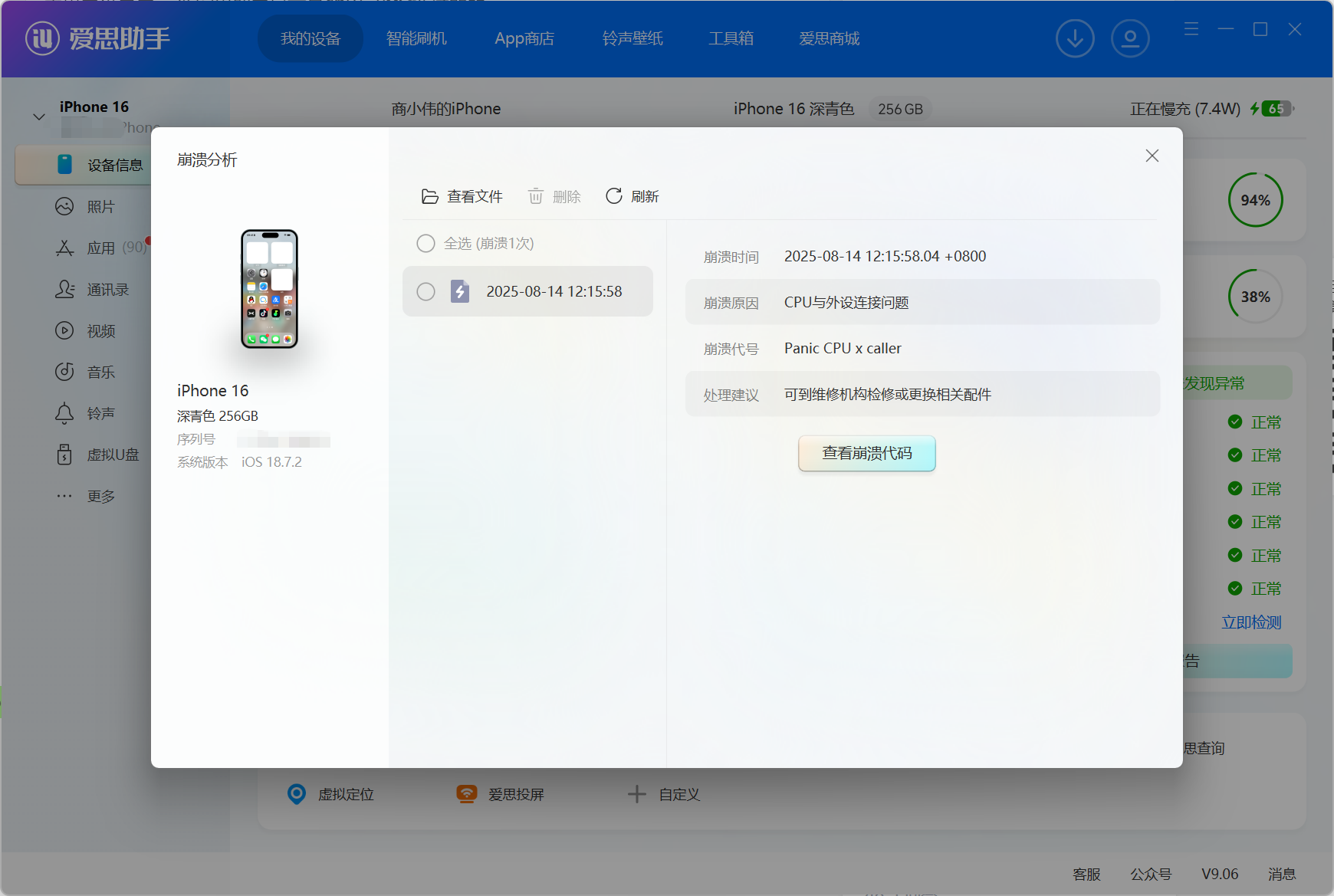The height and width of the screenshot is (896, 1334).
Task: Expand the More item in sidebar
Action: click(100, 497)
